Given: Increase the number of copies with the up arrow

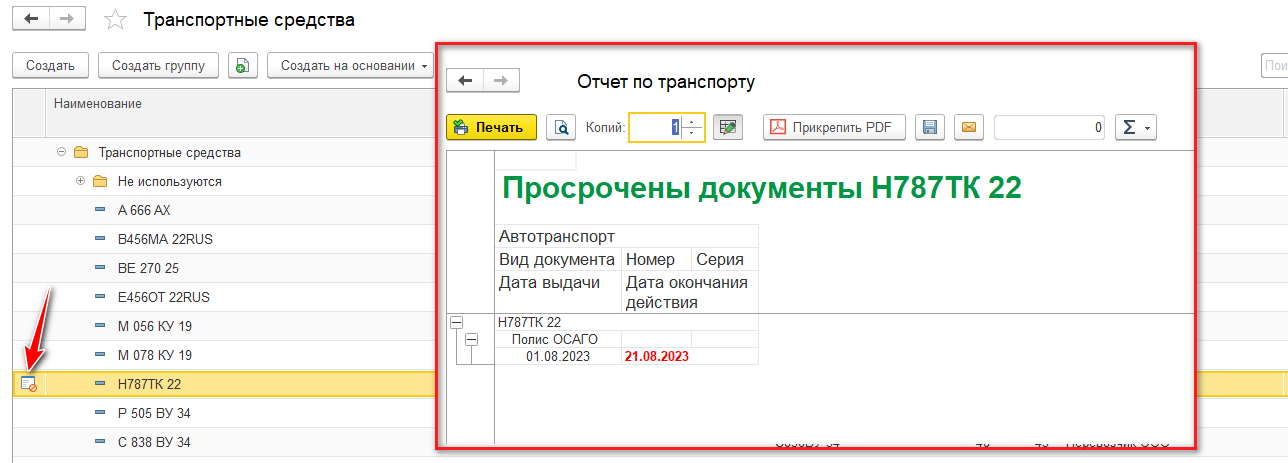Looking at the screenshot, I should tap(692, 122).
